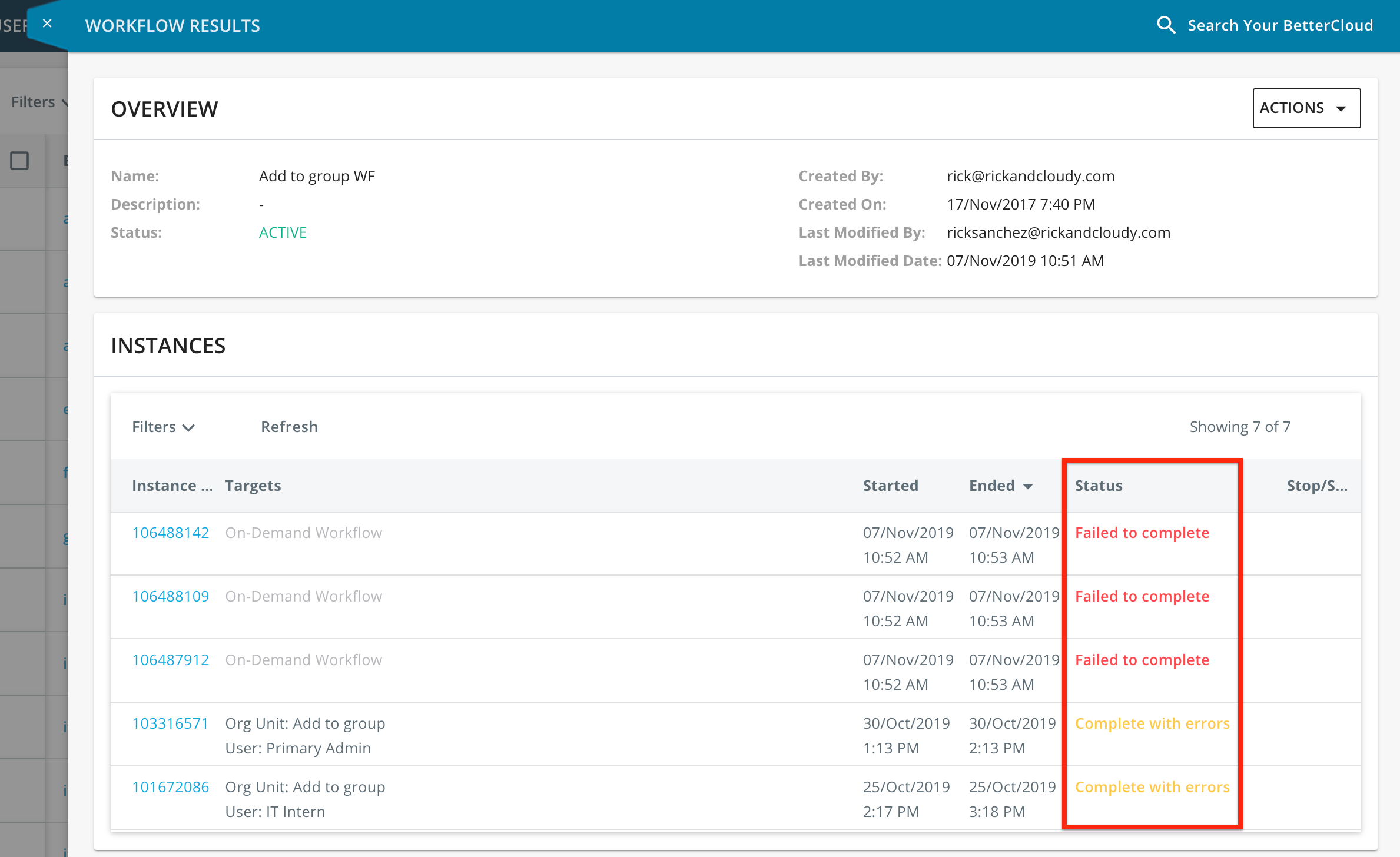Check the select-all checkbox in the background table
The height and width of the screenshot is (857, 1400).
click(20, 160)
